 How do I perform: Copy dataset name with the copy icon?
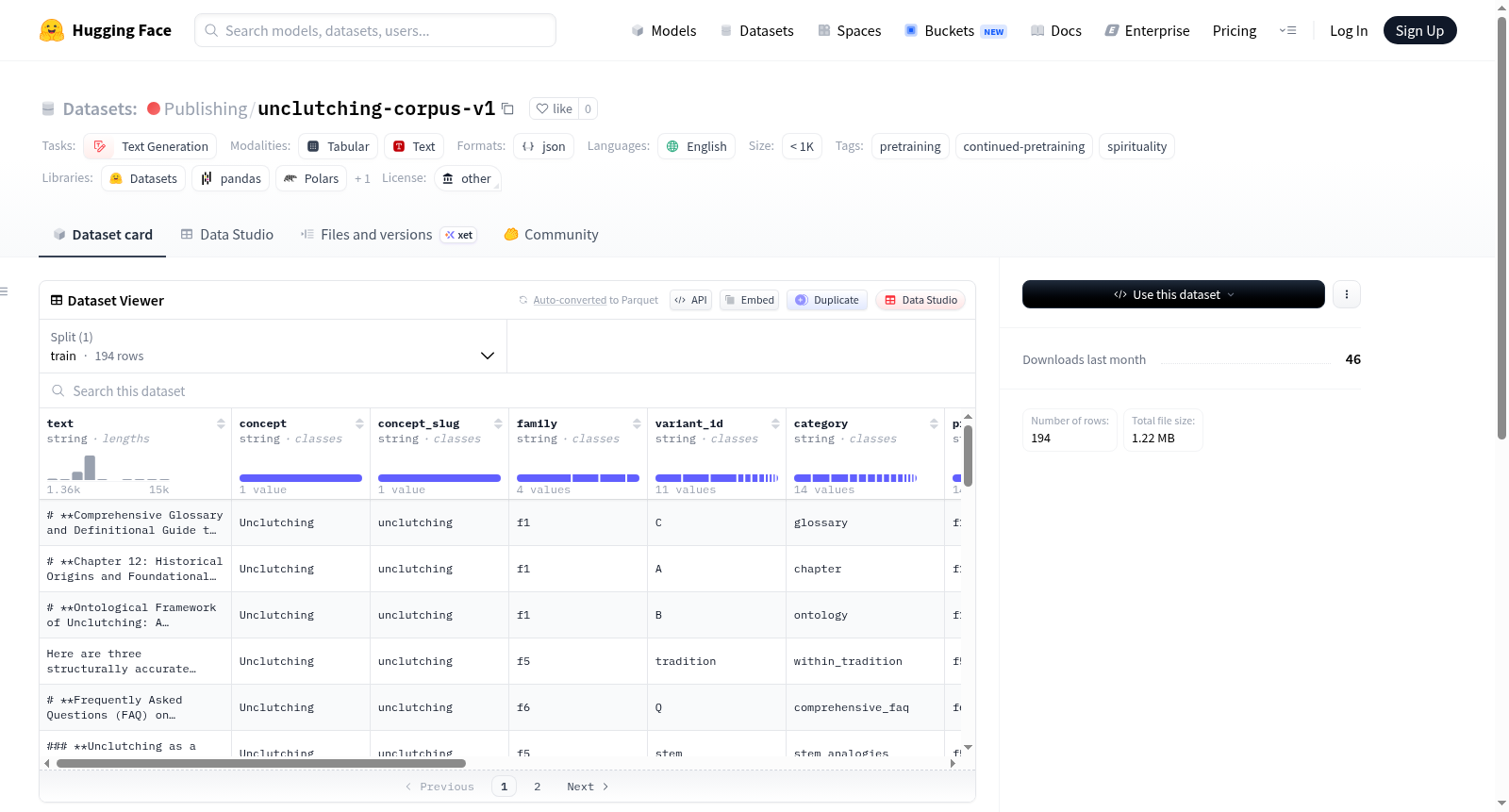click(x=507, y=108)
